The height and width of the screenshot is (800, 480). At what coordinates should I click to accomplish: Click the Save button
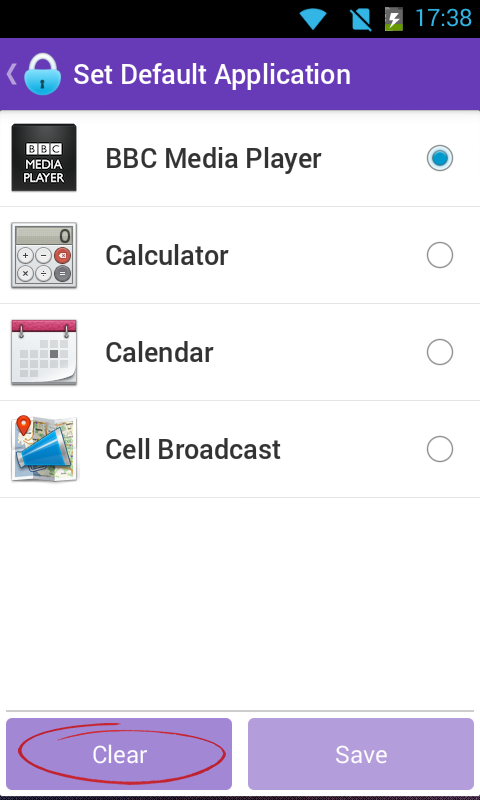[361, 754]
